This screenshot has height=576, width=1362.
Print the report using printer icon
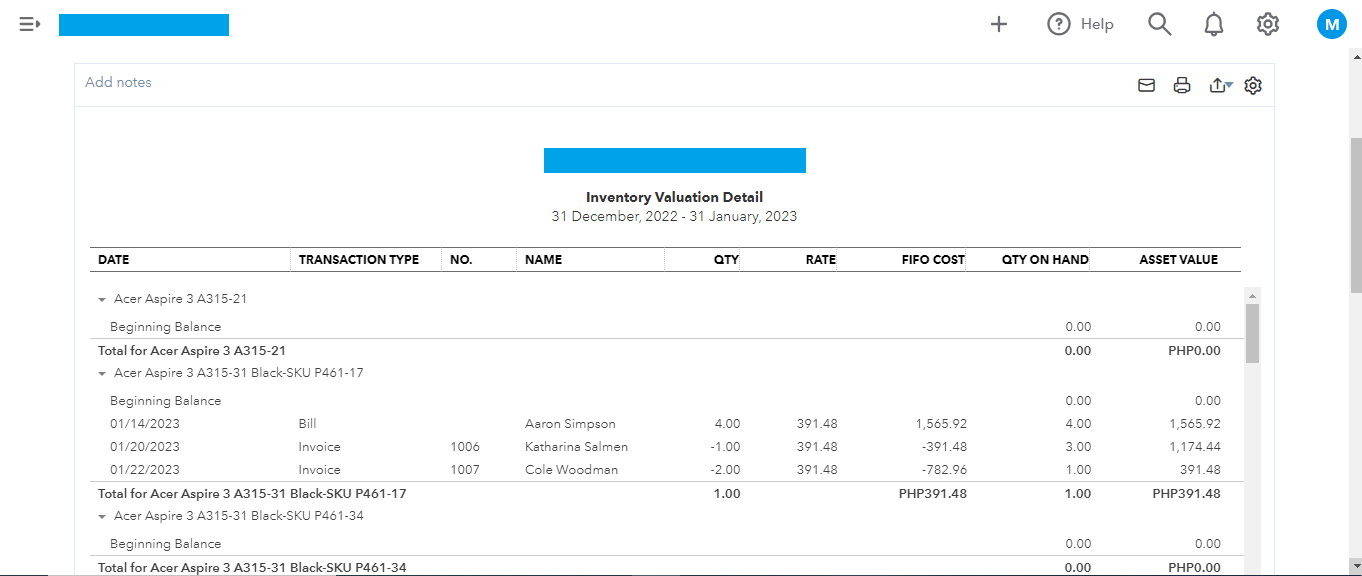pyautogui.click(x=1182, y=86)
